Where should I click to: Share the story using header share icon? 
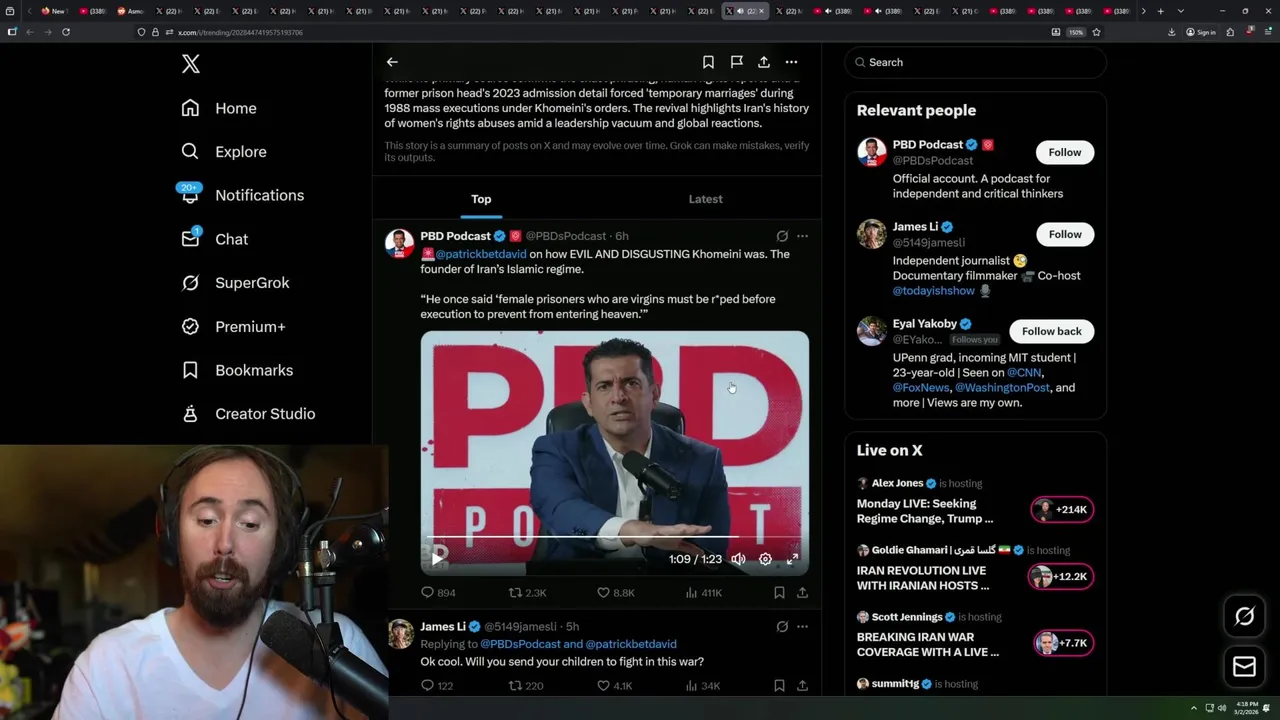(764, 62)
